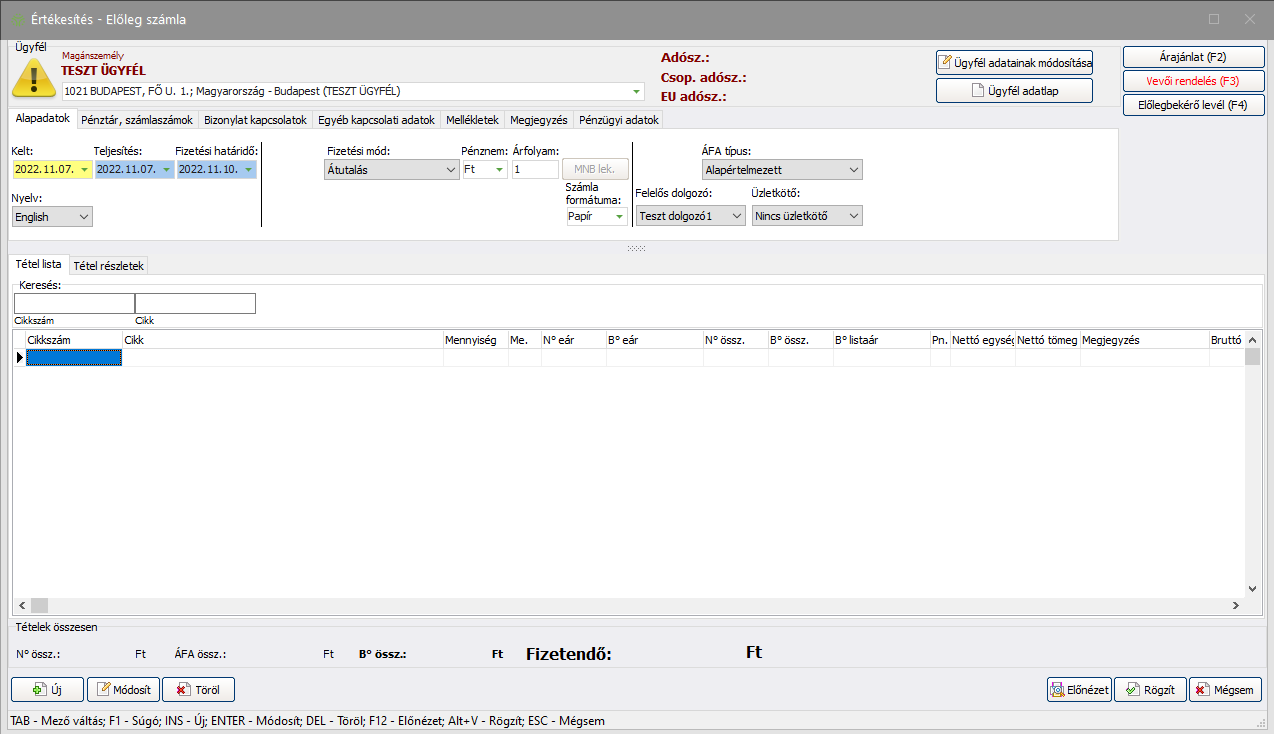
Task: Click the Új button with plus icon
Action: [x=47, y=689]
